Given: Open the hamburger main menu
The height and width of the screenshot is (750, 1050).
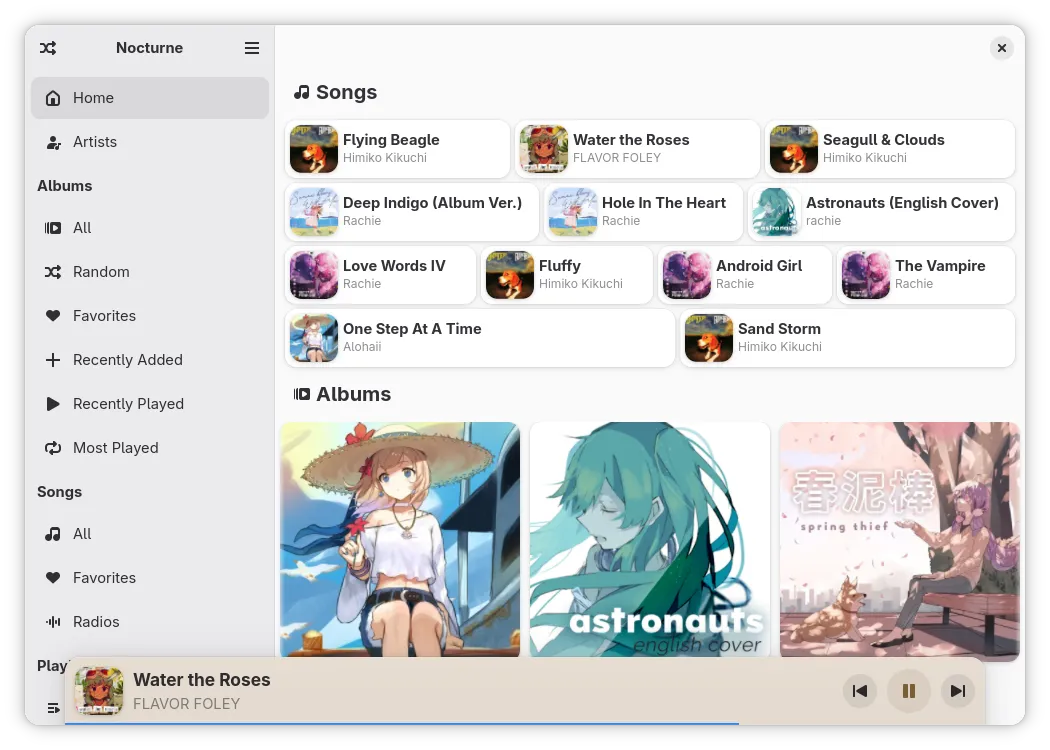Looking at the screenshot, I should [x=252, y=48].
